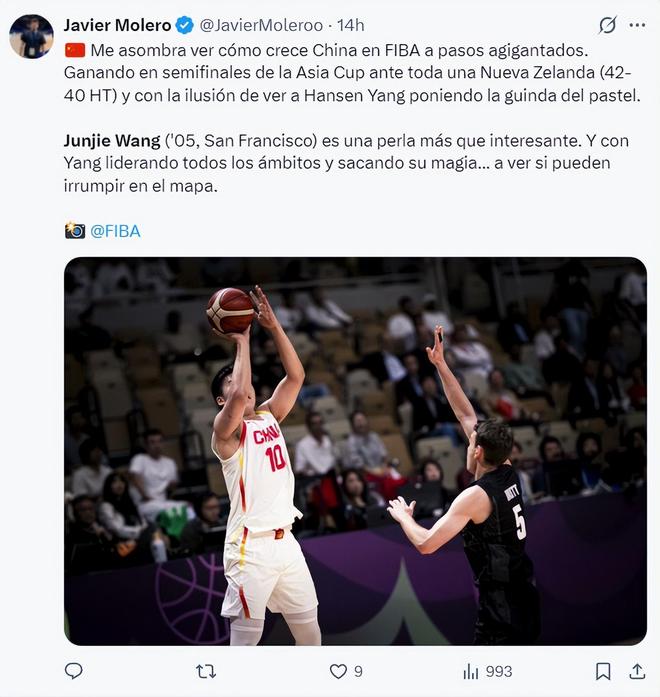The width and height of the screenshot is (660, 697).
Task: Repost this tweet with retweet icon
Action: coord(206,671)
